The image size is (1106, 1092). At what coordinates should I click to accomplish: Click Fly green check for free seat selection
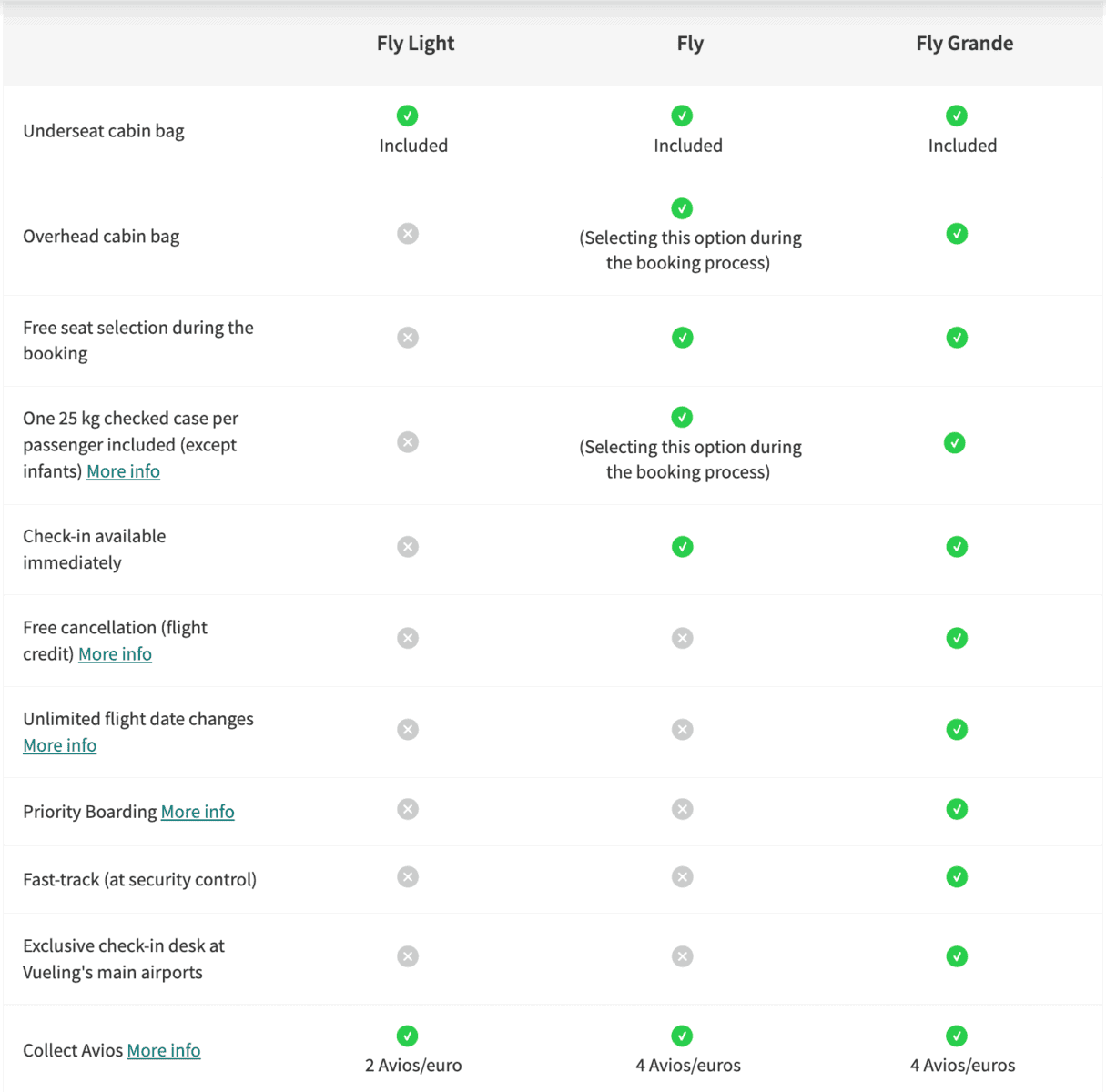[682, 338]
